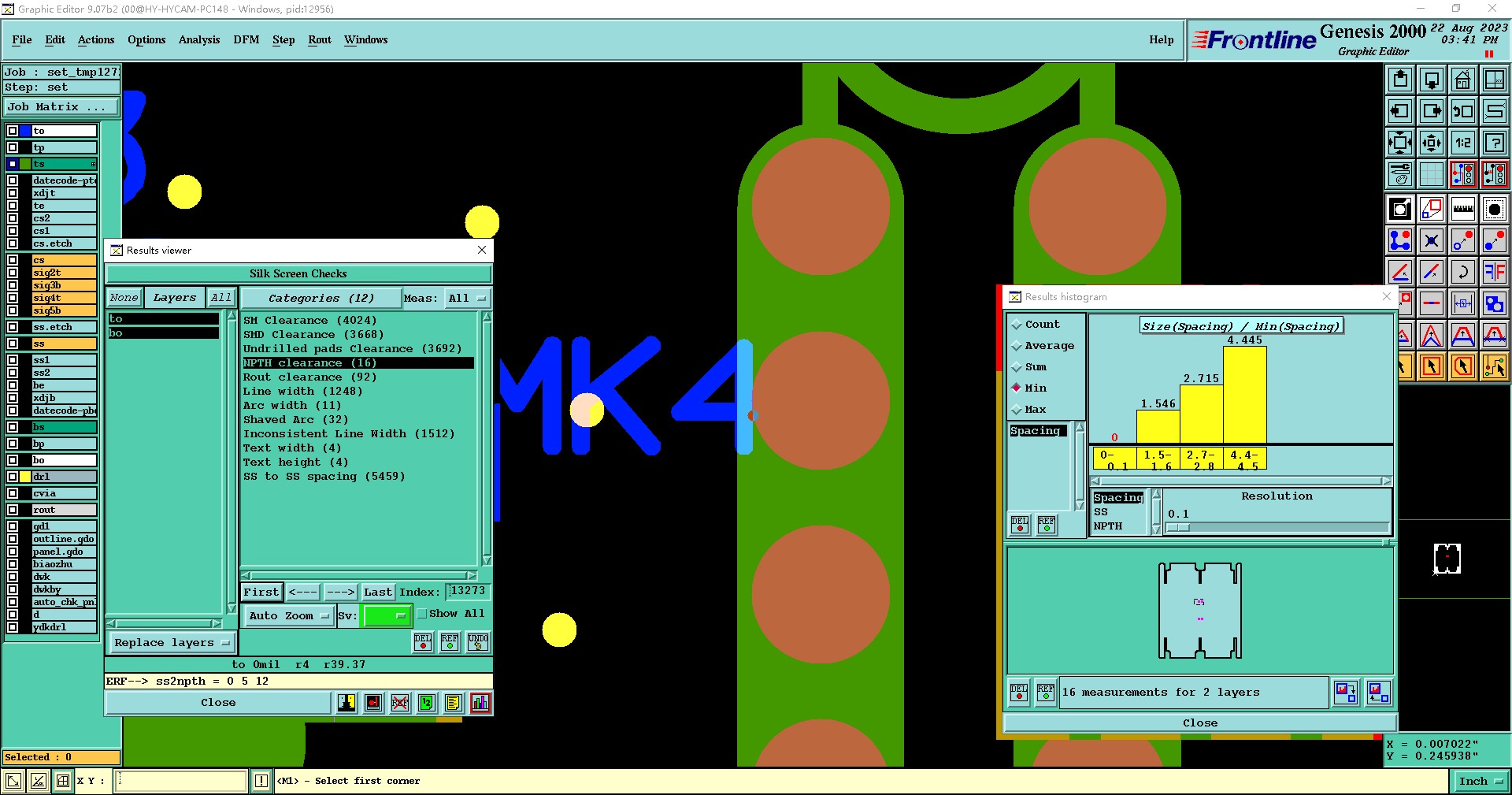
Task: Open the Replace layers dropdown
Action: point(171,643)
